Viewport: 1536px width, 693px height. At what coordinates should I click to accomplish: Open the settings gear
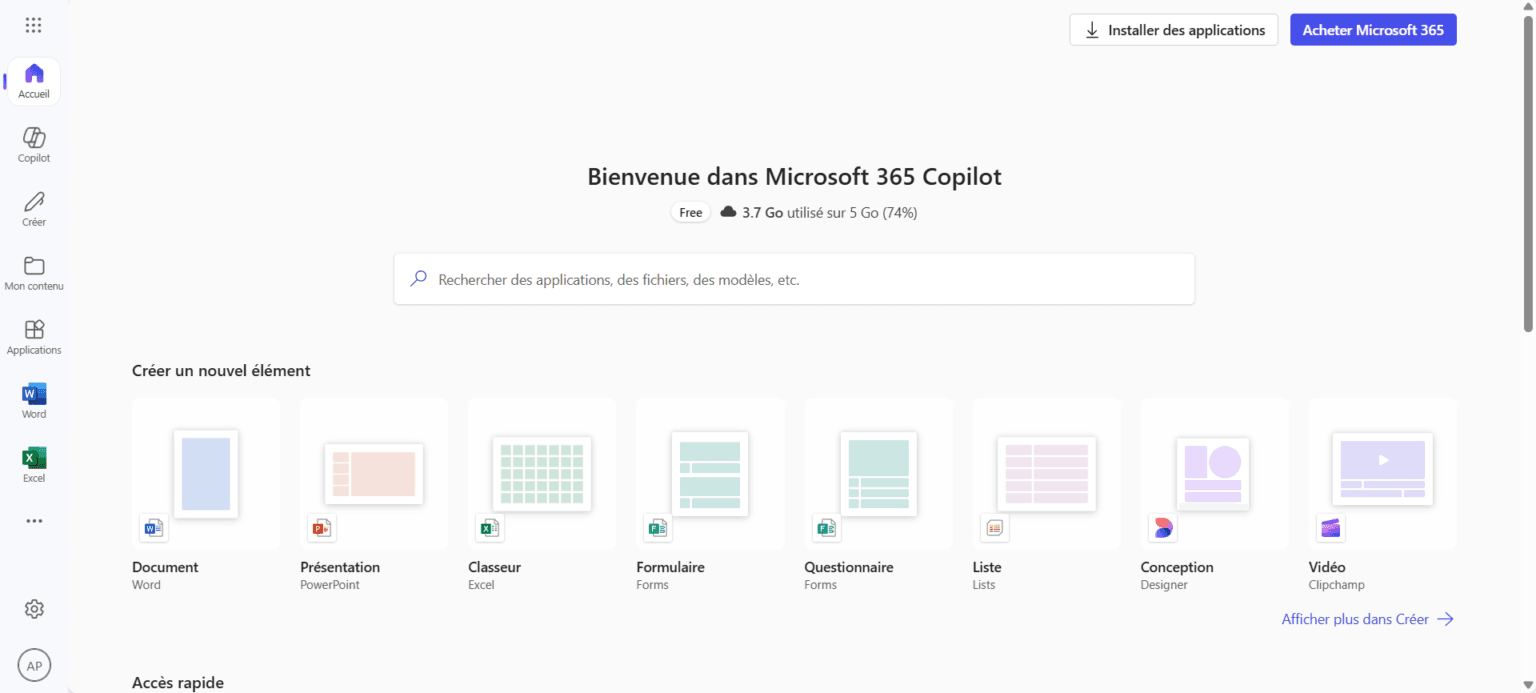[x=33, y=608]
